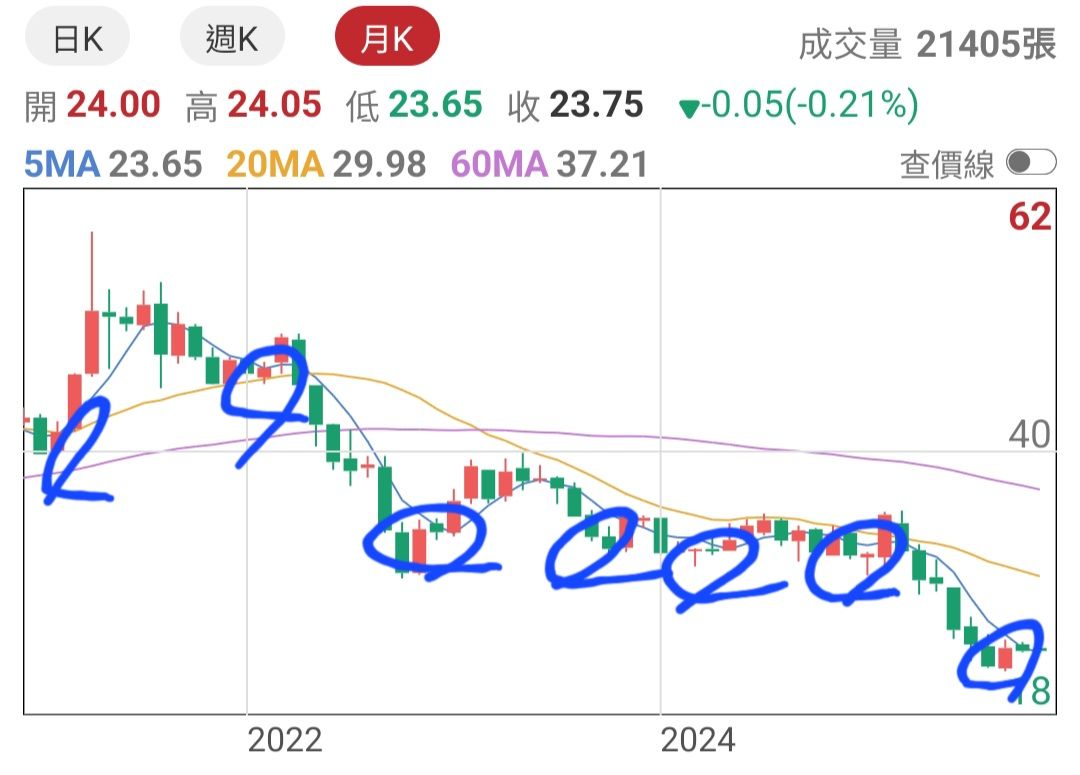Click the 低 23.65 low price value
Image resolution: width=1080 pixels, height=775 pixels.
(414, 105)
